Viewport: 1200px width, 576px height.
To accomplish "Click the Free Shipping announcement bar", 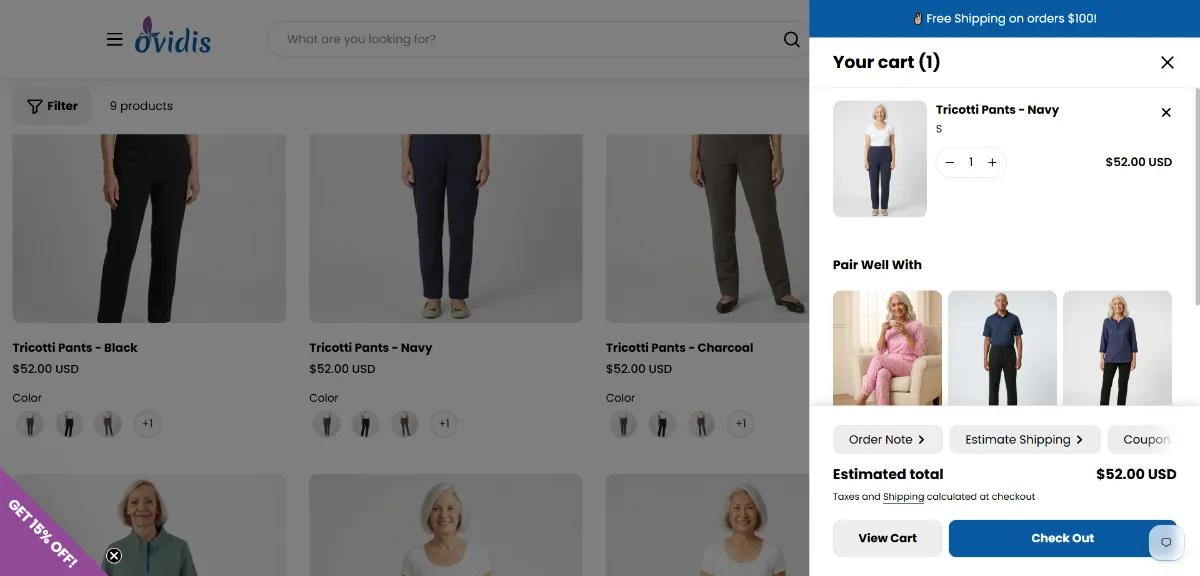I will click(x=1004, y=18).
